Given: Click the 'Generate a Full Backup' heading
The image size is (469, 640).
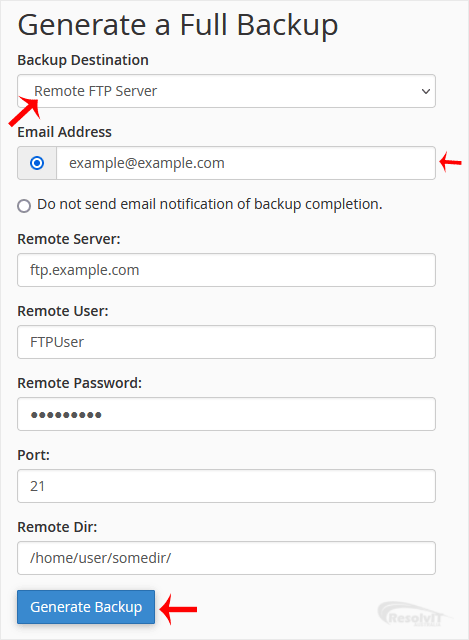Looking at the screenshot, I should [x=178, y=25].
